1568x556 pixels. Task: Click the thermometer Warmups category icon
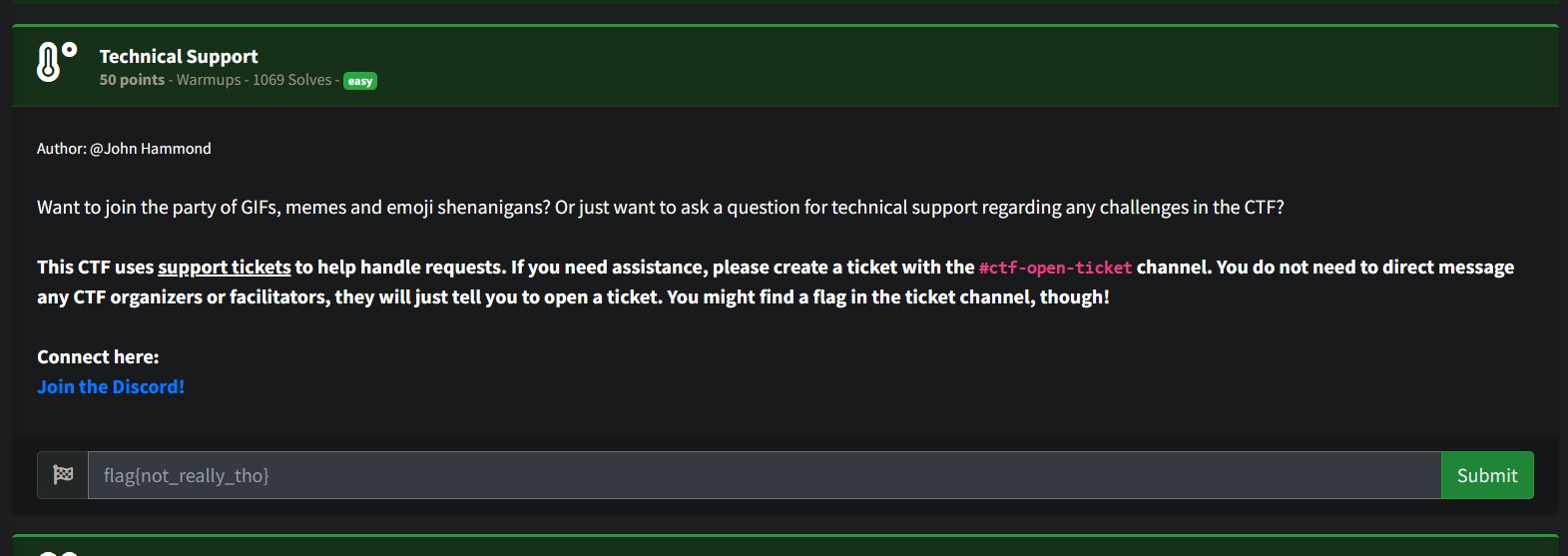pos(56,62)
